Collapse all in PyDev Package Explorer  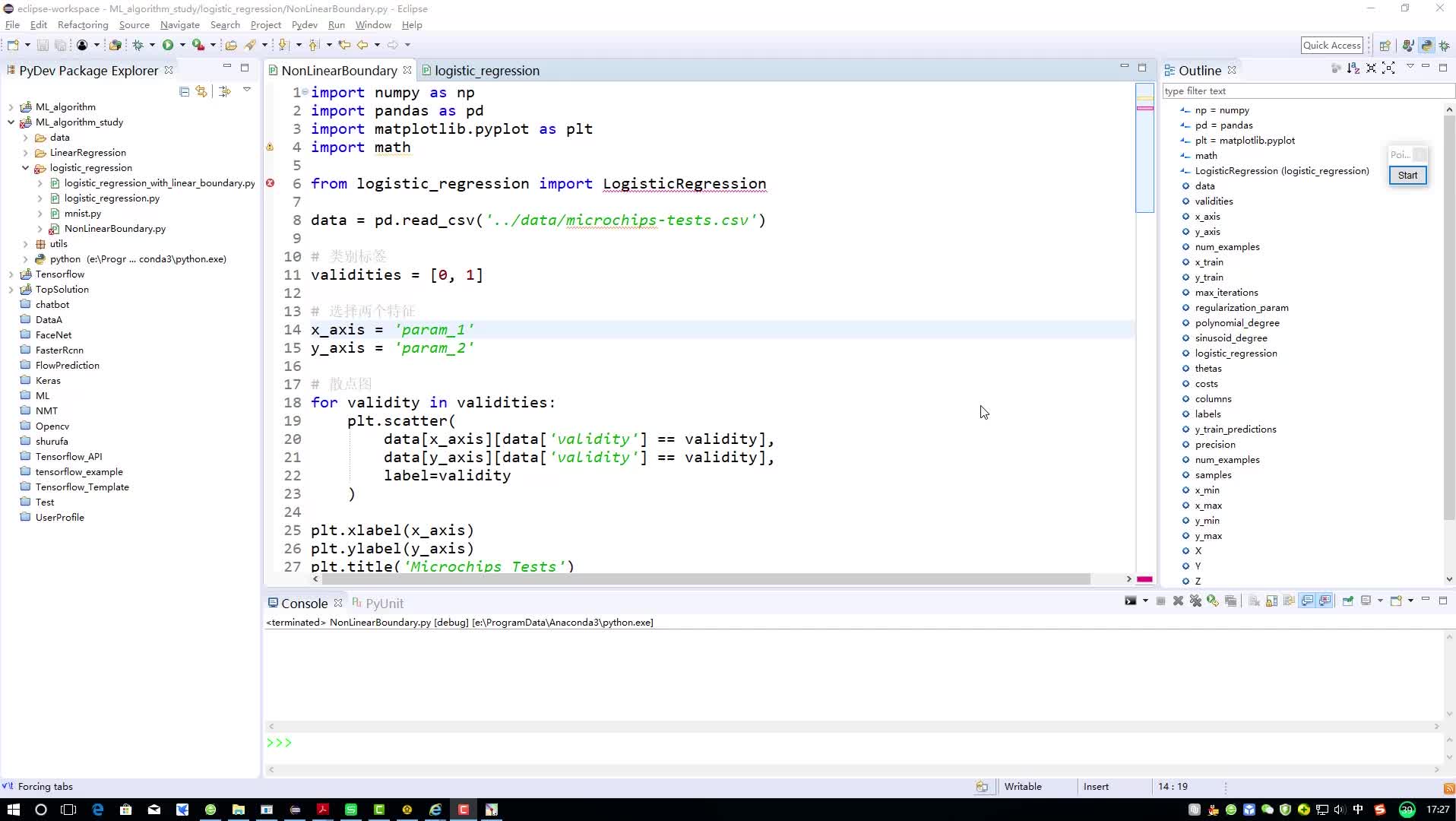pyautogui.click(x=184, y=91)
